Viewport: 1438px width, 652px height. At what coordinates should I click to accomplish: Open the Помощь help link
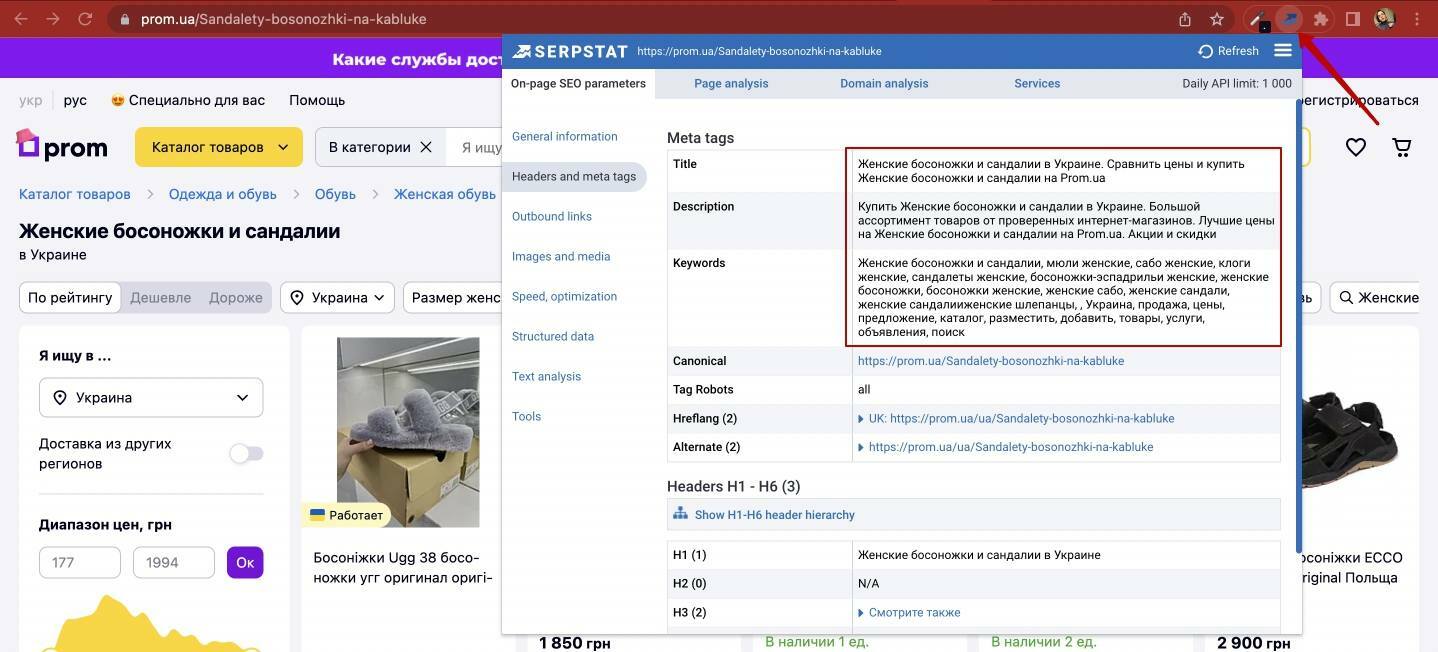pos(317,100)
